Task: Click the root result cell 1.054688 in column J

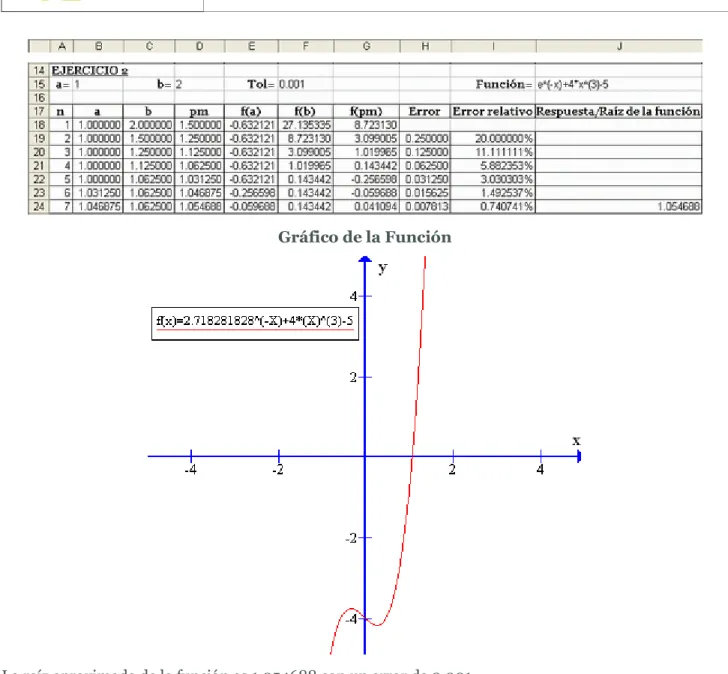Action: click(618, 207)
